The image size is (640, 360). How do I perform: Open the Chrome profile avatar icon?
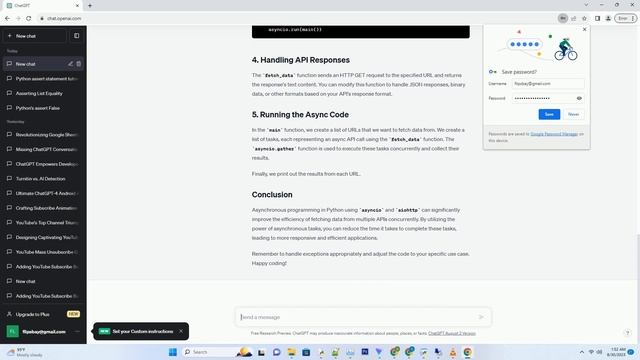coord(608,18)
